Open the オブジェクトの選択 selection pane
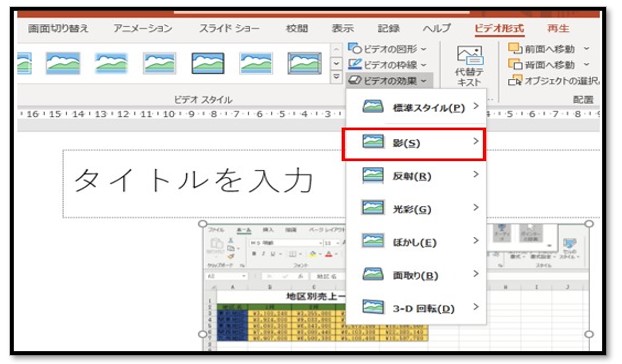The image size is (622, 364). (x=553, y=81)
